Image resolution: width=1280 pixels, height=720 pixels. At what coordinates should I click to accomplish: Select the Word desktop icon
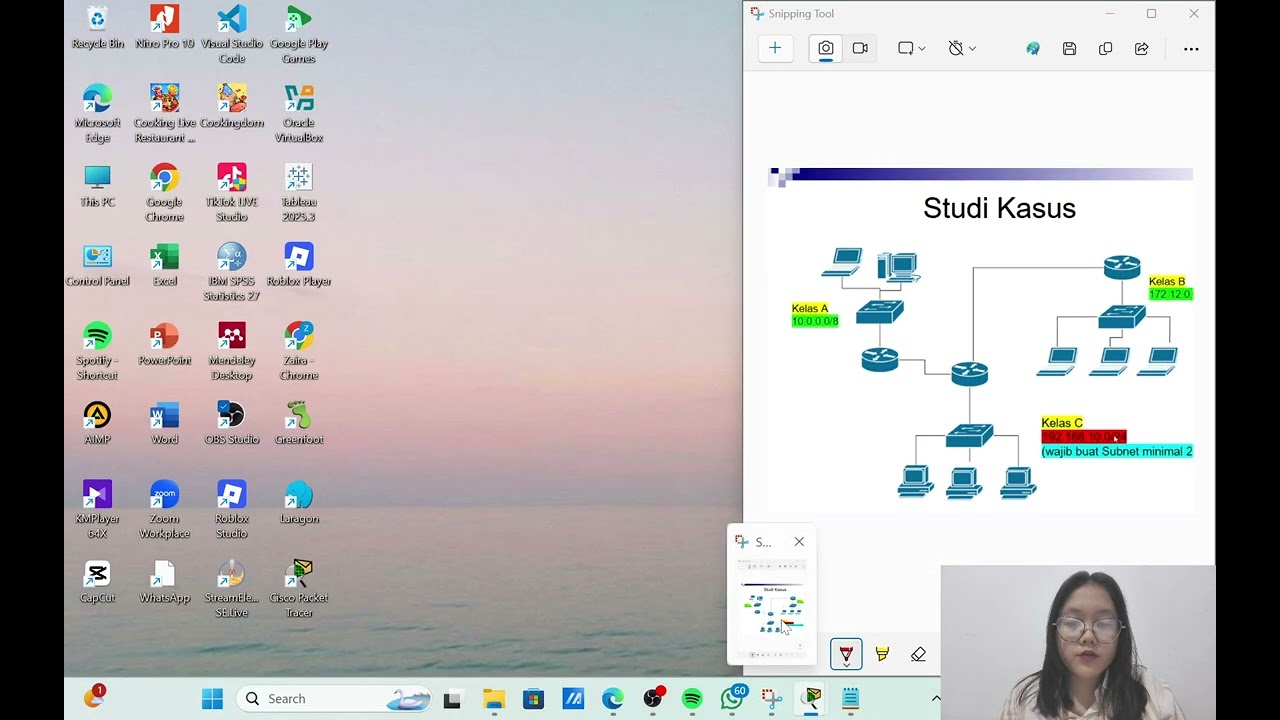click(164, 422)
